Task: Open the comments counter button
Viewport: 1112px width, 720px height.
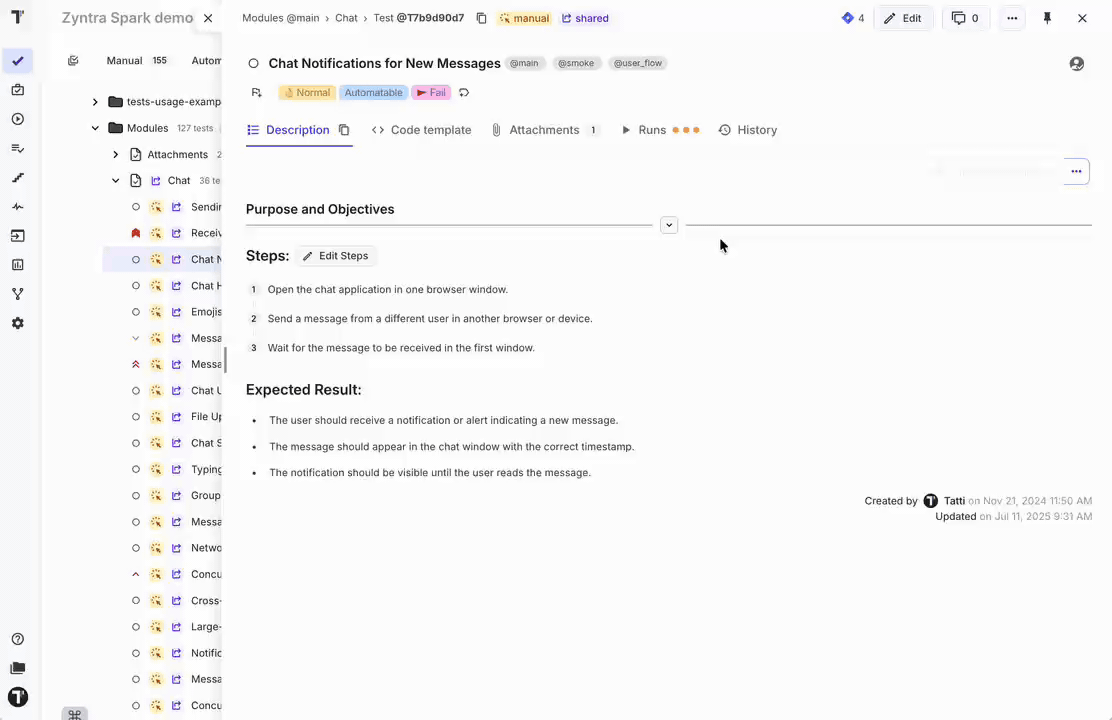Action: [x=965, y=18]
